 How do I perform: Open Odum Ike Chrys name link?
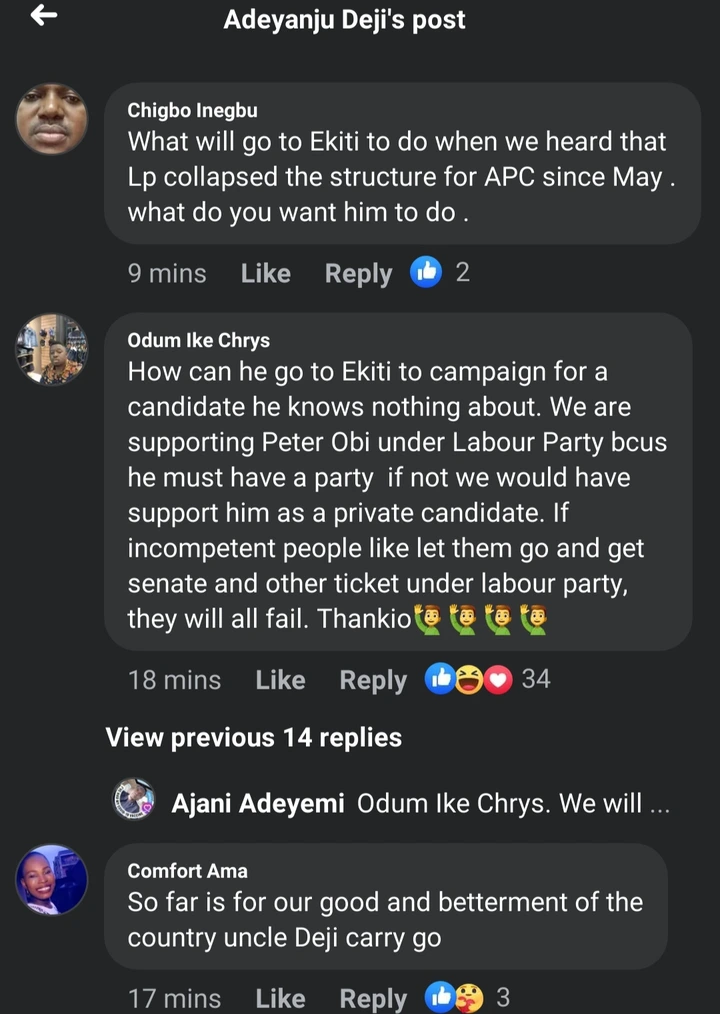(198, 341)
